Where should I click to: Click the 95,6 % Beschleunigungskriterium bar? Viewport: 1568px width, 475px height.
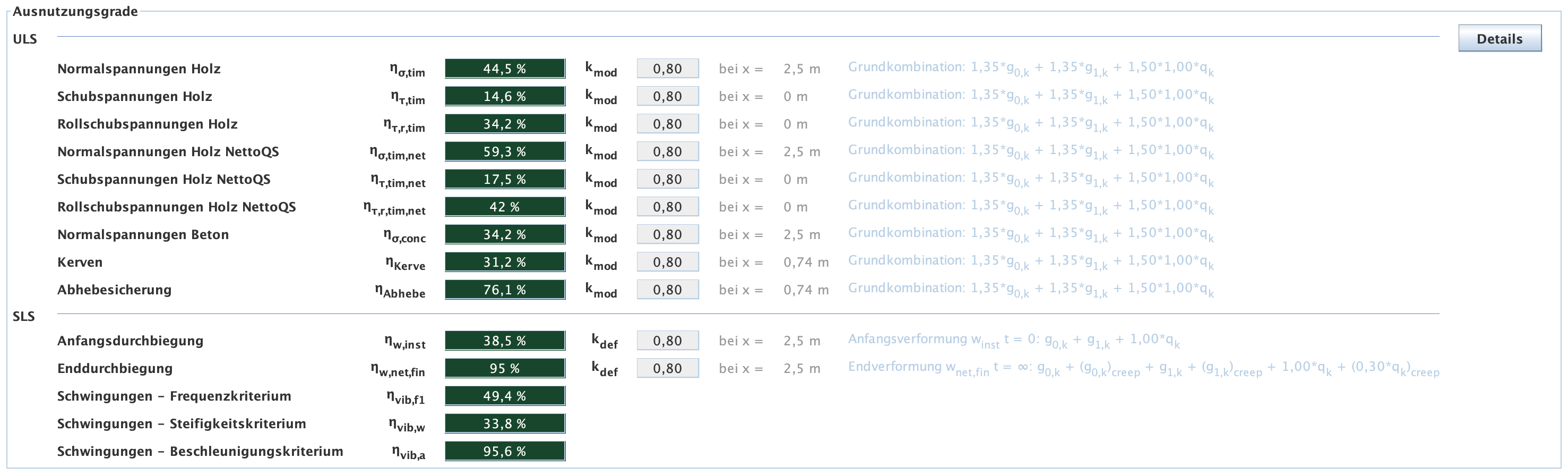(505, 451)
